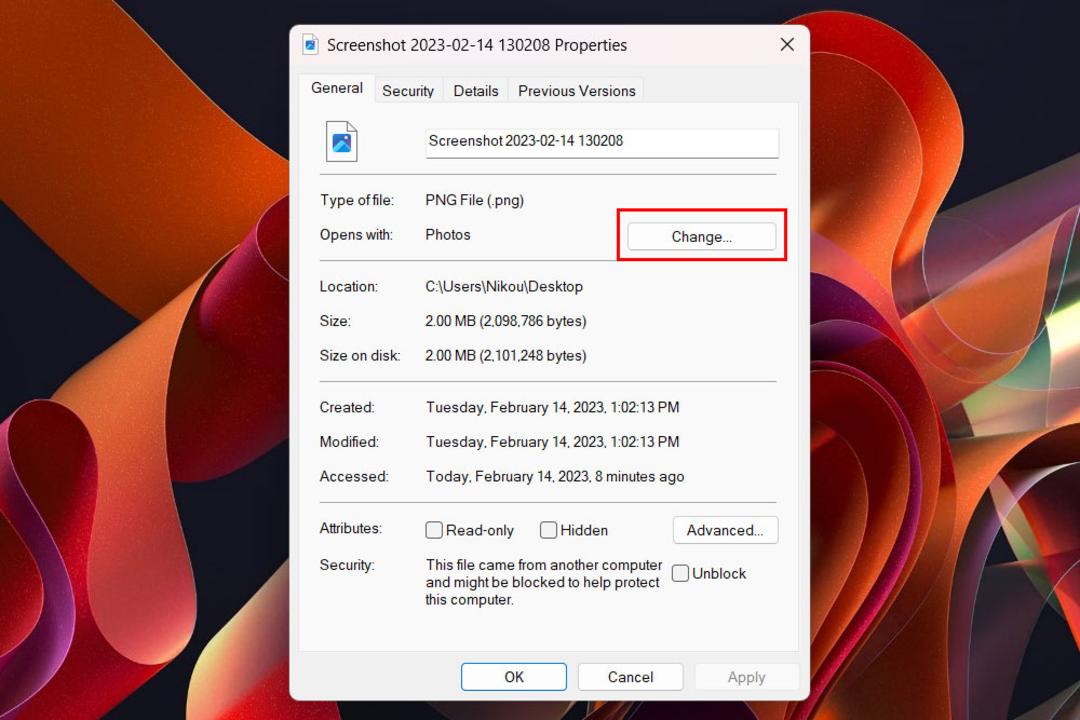The width and height of the screenshot is (1080, 720).
Task: Click the Apply button
Action: point(747,677)
